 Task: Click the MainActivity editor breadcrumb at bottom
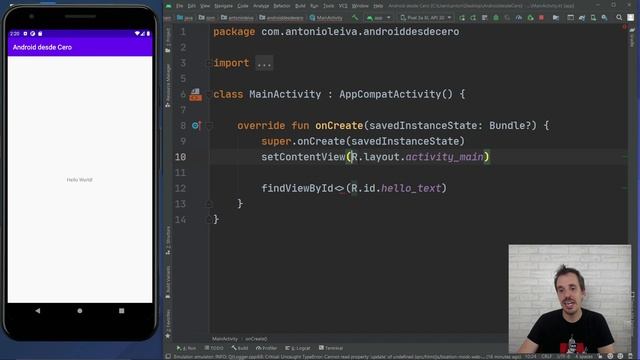click(x=224, y=339)
